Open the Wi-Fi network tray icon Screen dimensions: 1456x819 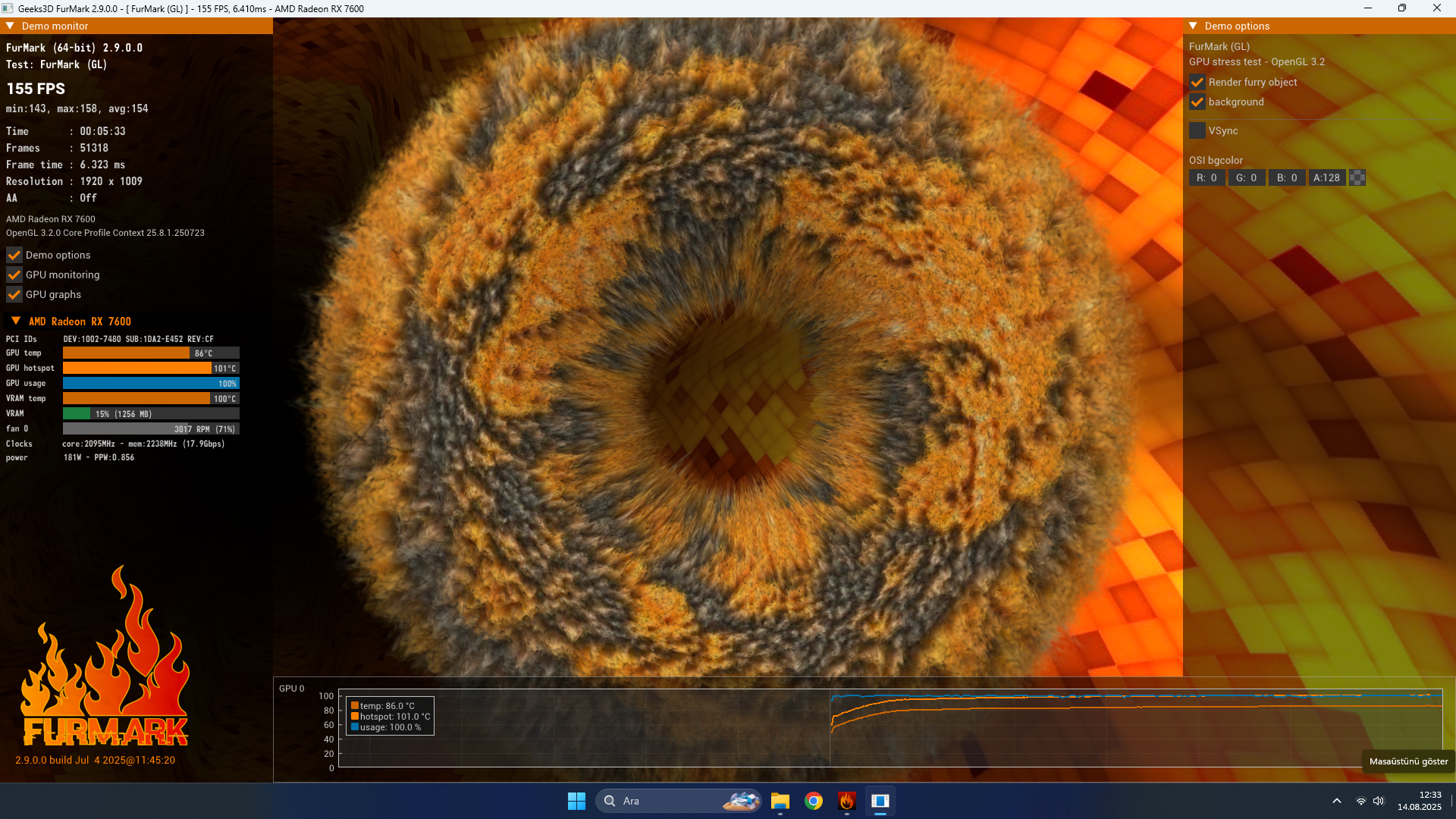coord(1361,801)
